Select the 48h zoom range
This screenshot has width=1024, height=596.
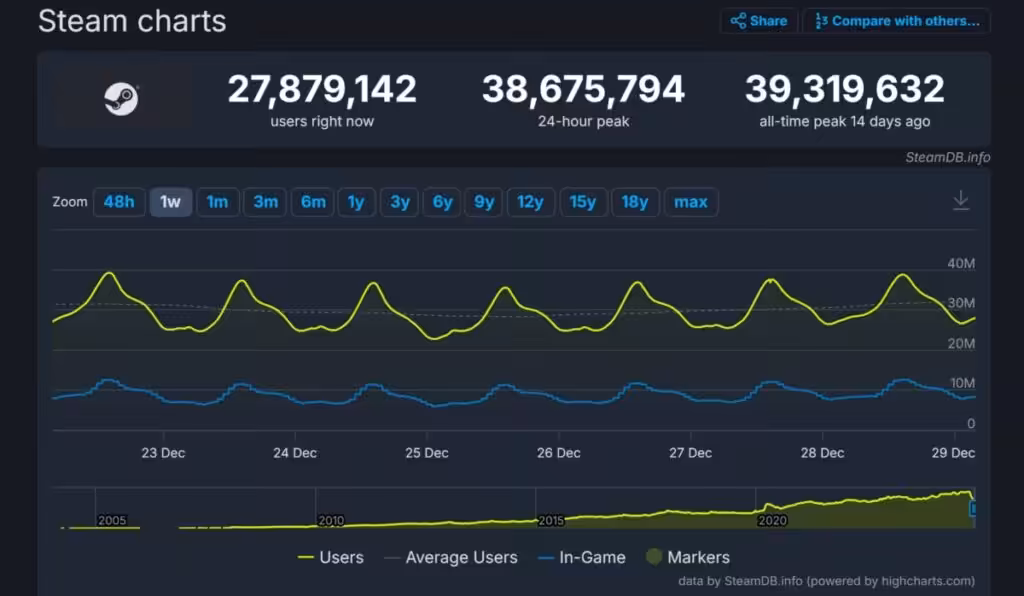click(x=119, y=201)
